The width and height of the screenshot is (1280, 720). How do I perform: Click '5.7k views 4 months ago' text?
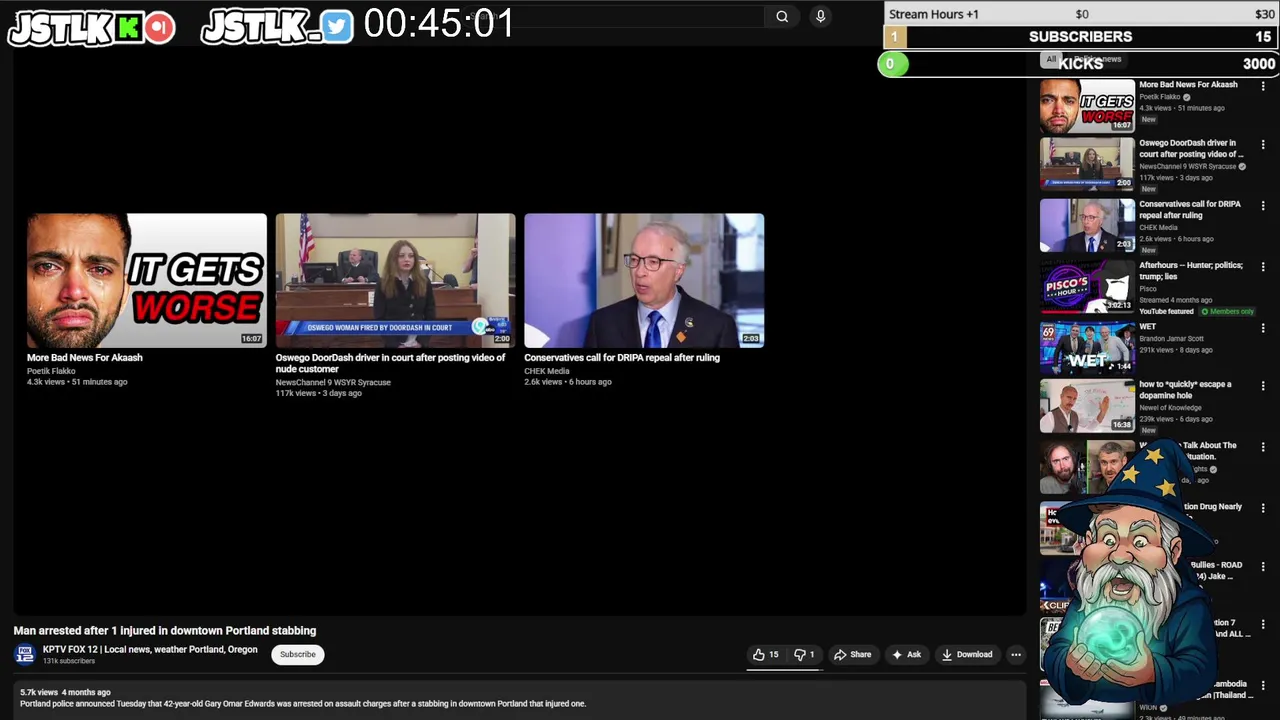coord(65,692)
